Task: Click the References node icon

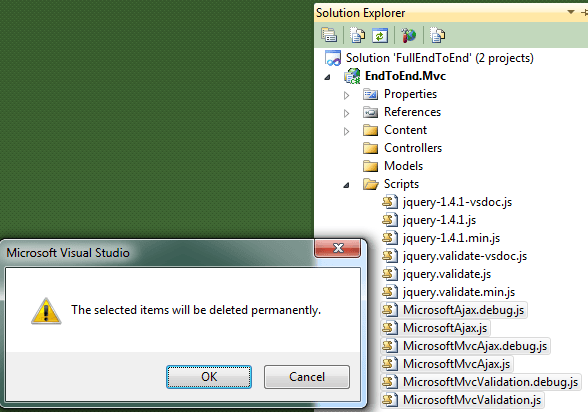Action: coord(370,112)
